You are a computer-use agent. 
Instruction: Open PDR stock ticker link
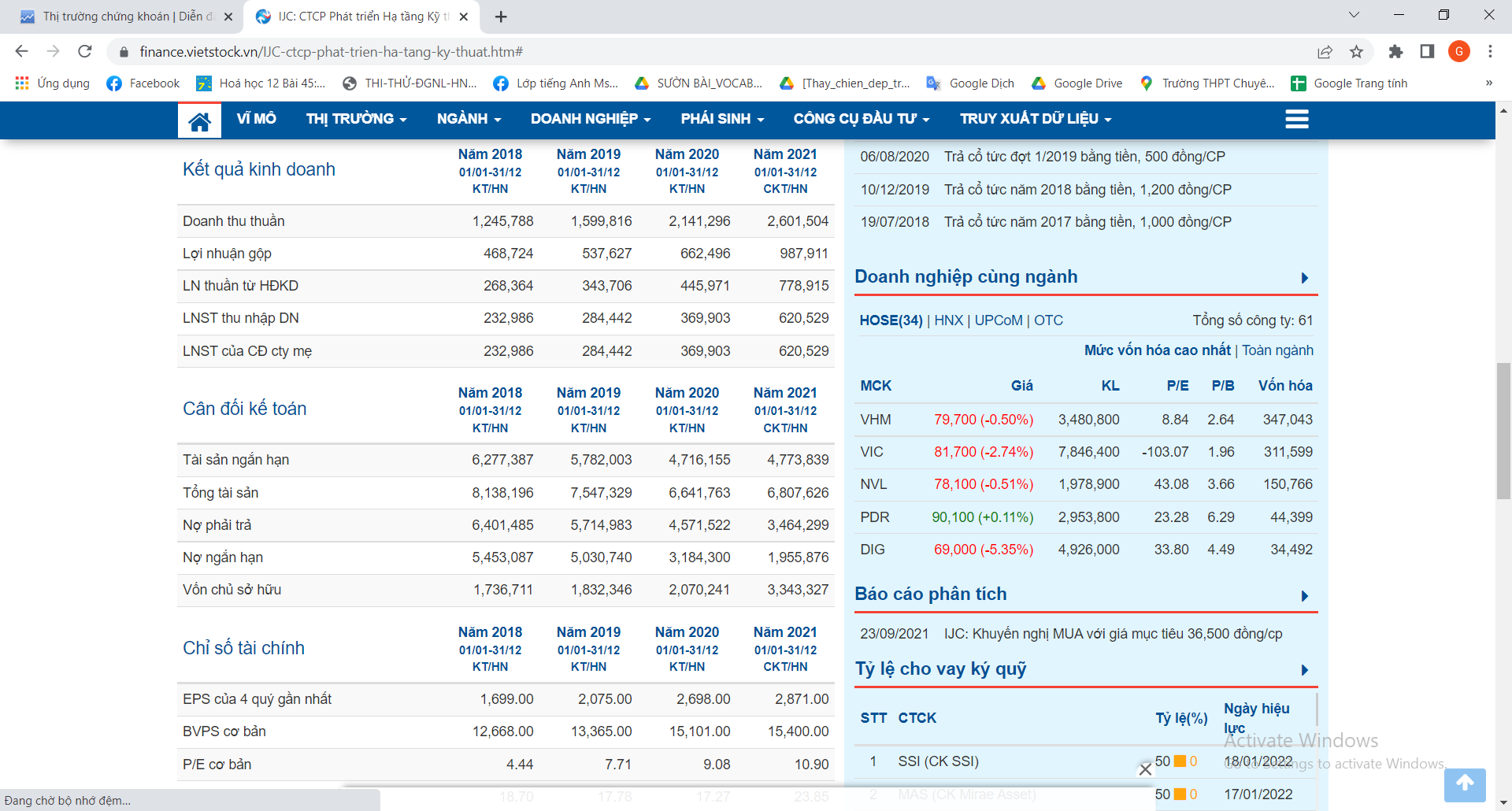(x=875, y=517)
